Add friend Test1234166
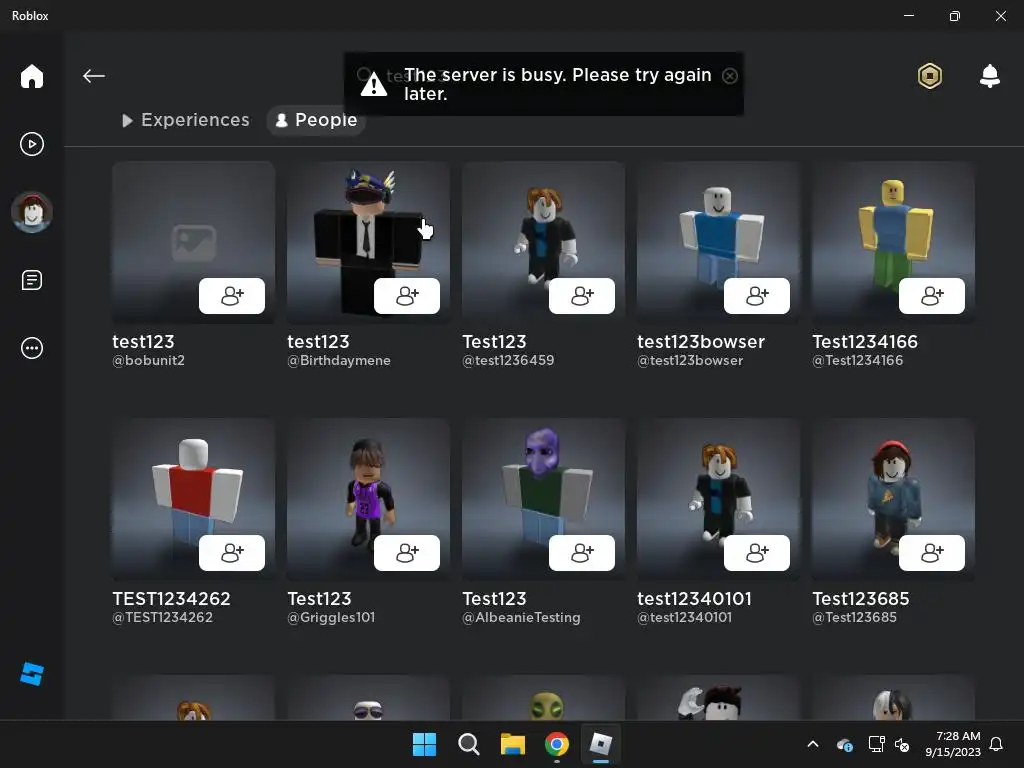The width and height of the screenshot is (1024, 768). [932, 296]
